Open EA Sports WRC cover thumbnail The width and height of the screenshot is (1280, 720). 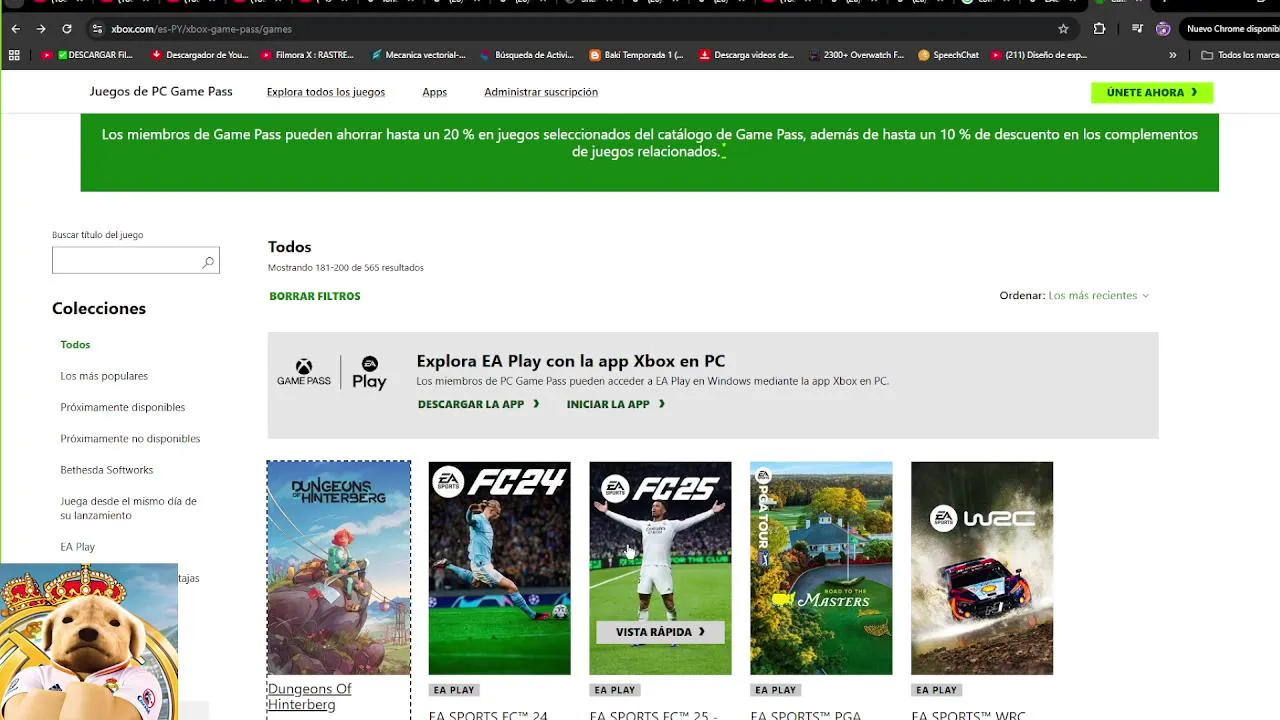[x=982, y=568]
